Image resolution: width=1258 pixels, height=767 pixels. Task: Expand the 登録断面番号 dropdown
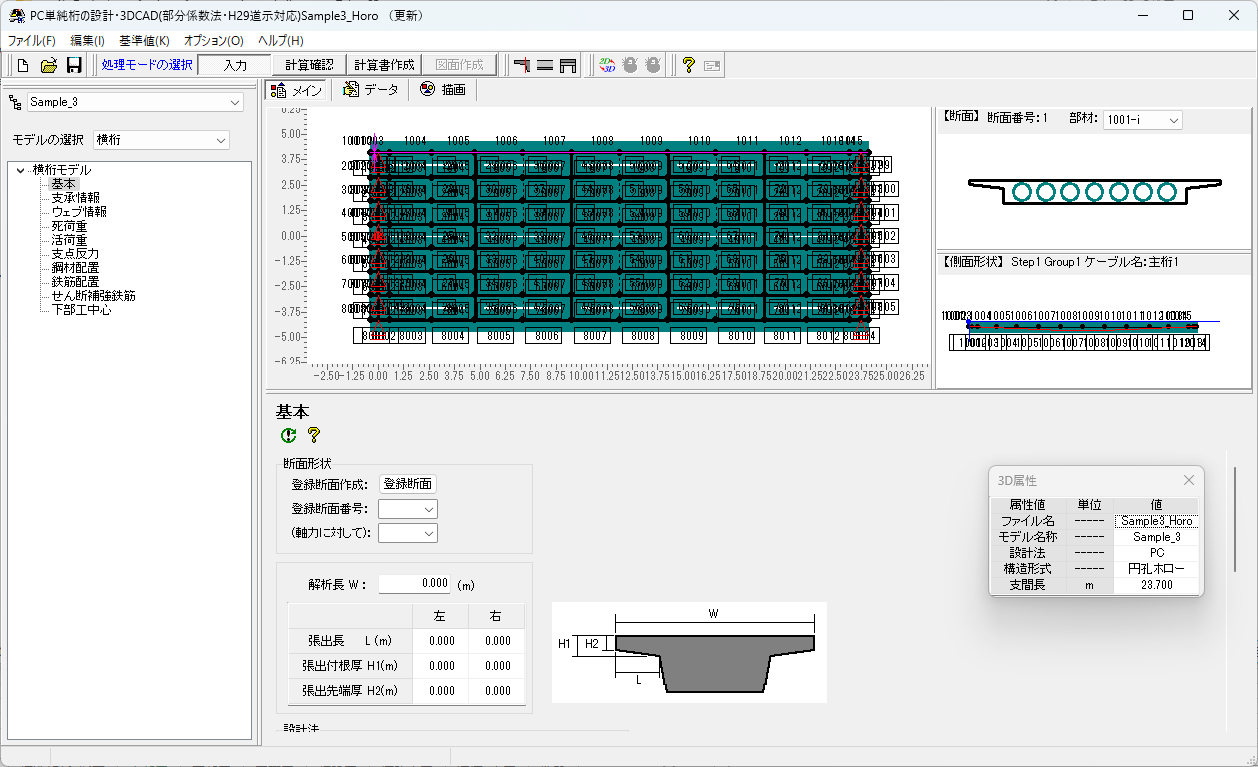coord(408,509)
